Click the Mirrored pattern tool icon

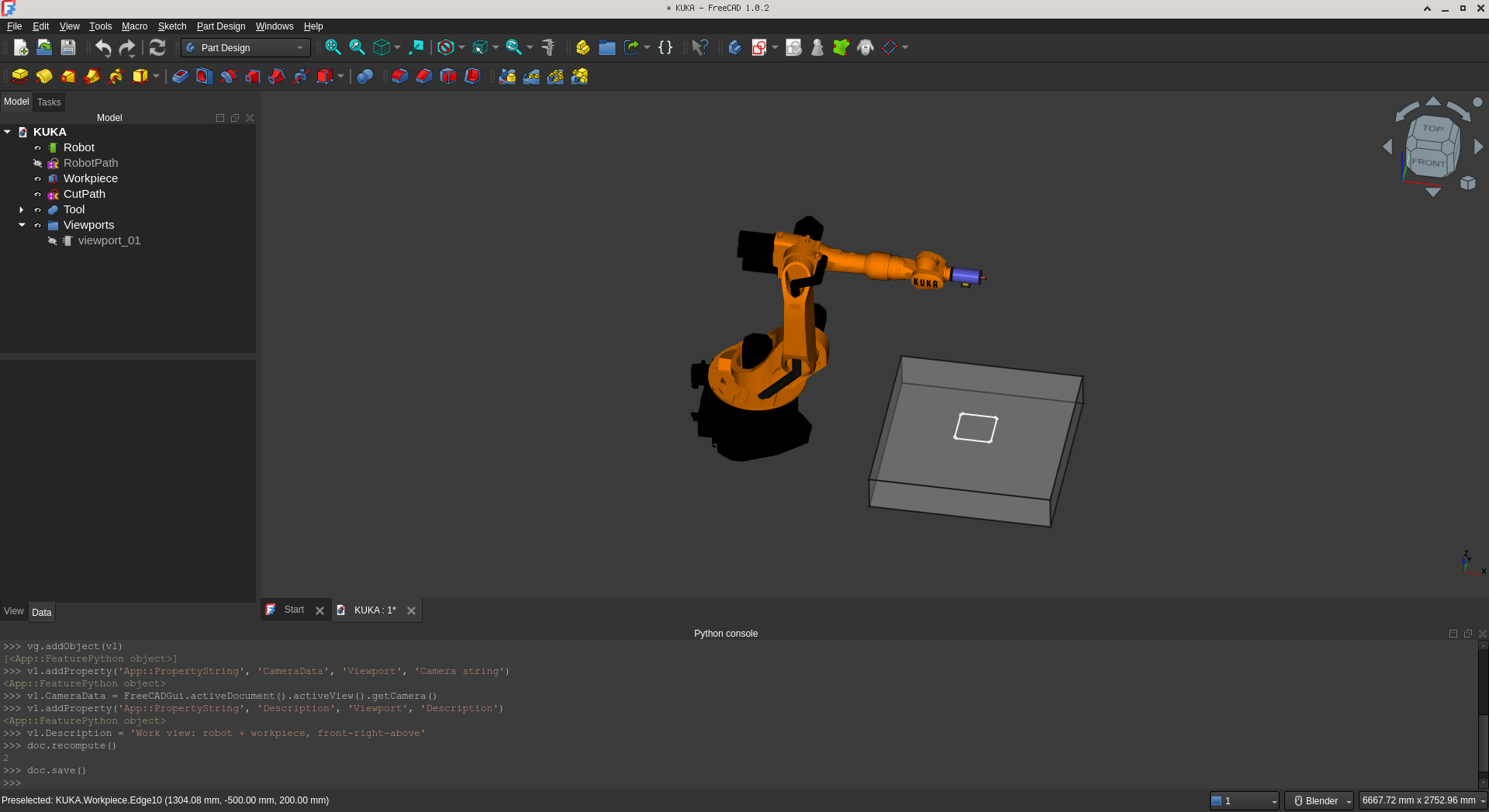point(507,76)
